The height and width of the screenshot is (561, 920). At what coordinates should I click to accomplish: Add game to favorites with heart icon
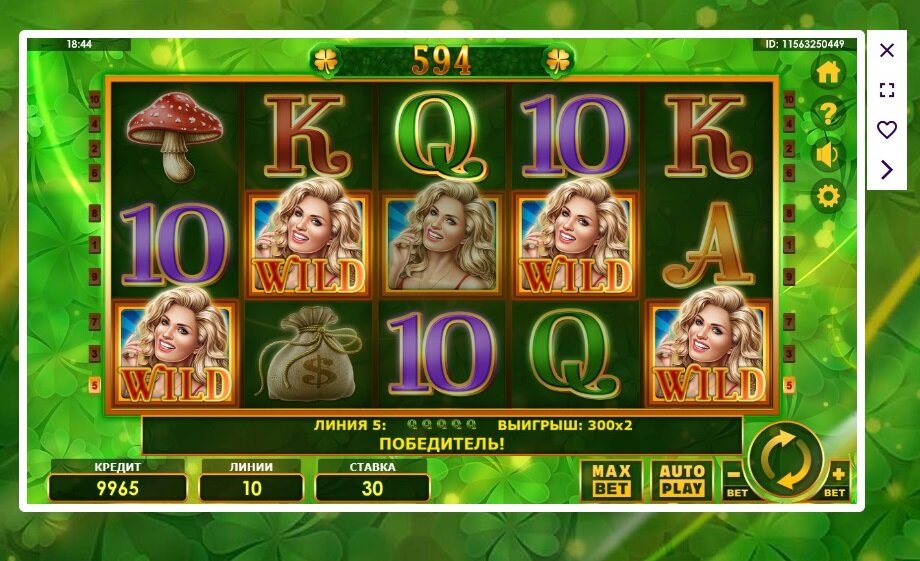pos(887,130)
